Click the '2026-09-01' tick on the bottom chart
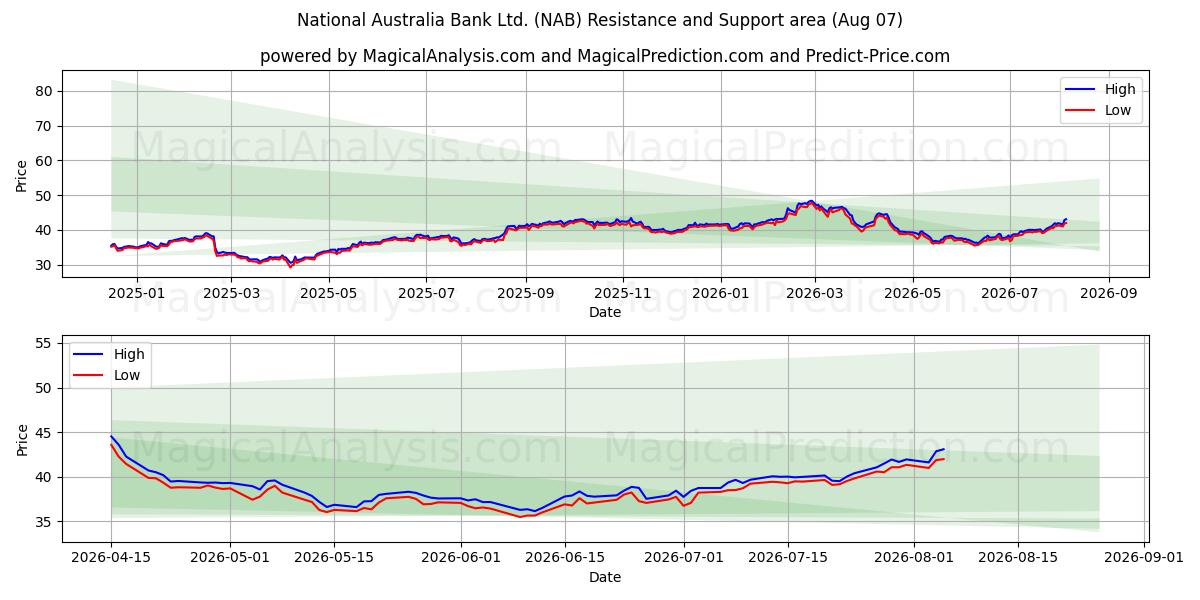Image resolution: width=1200 pixels, height=600 pixels. pos(1145,559)
